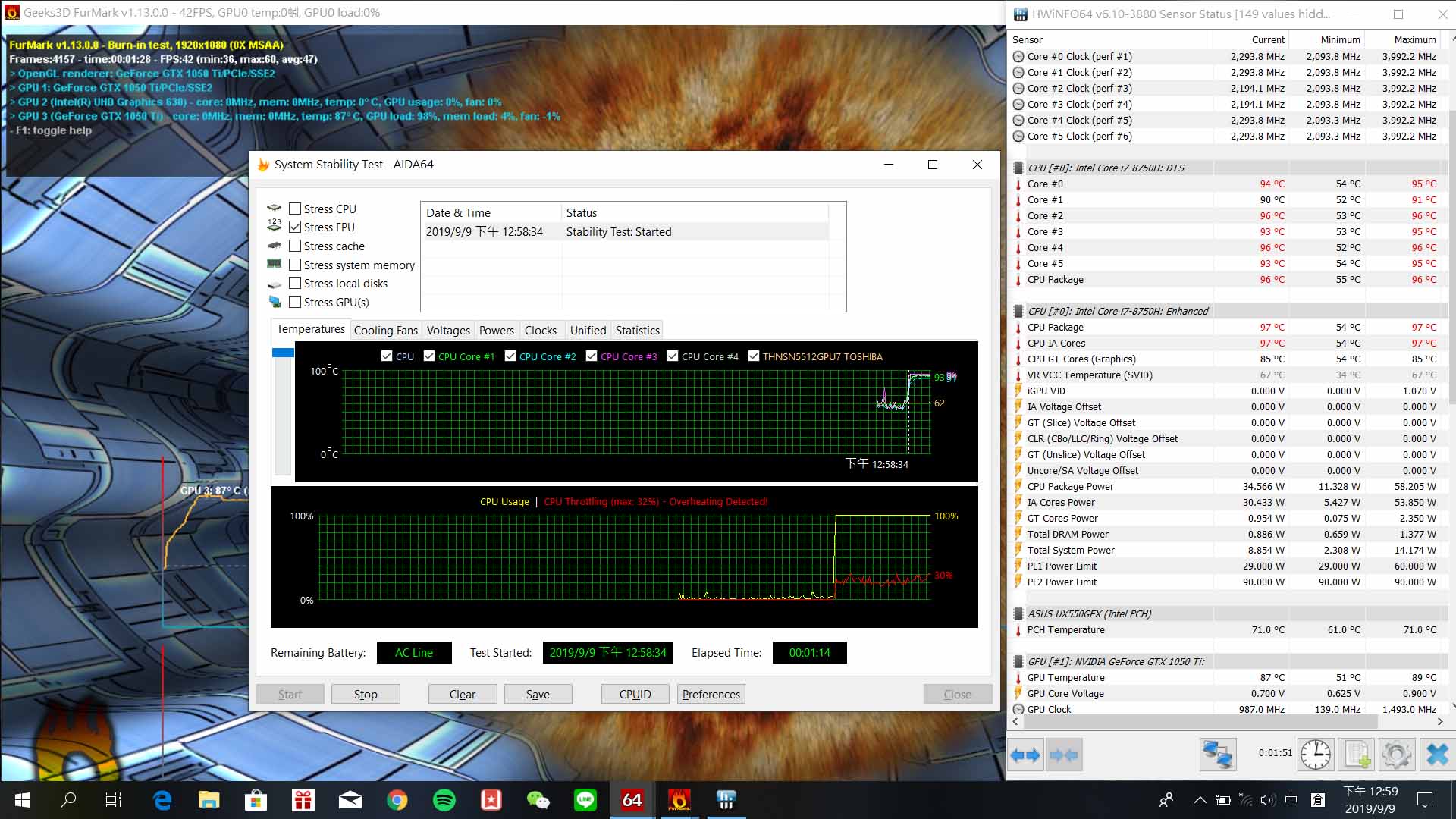Screen dimensions: 1456x819
Task: Toggle CPU Core #1 graph checkbox
Action: coord(429,356)
